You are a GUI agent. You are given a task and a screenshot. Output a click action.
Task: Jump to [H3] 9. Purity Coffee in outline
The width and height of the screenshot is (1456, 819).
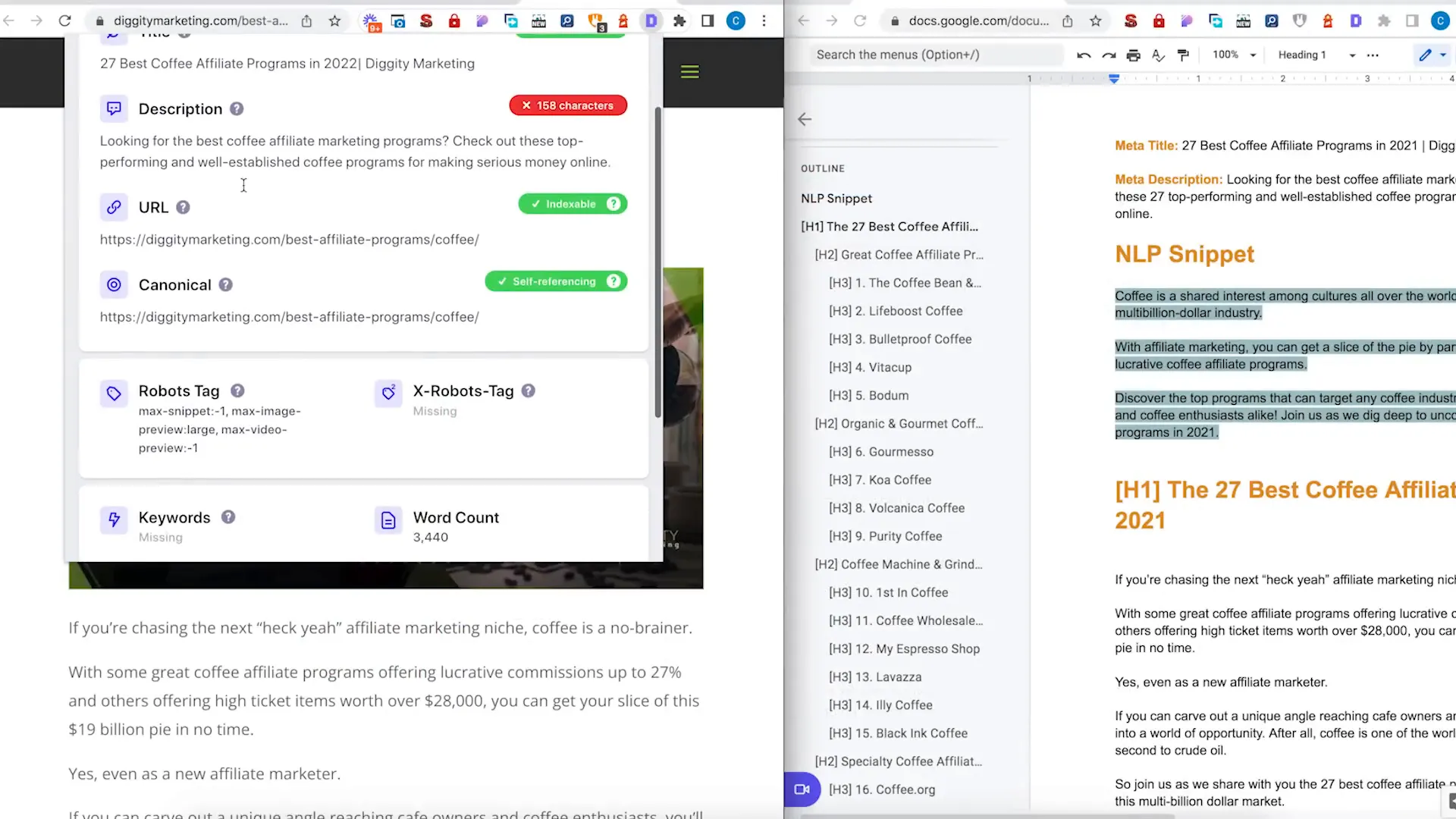(885, 536)
